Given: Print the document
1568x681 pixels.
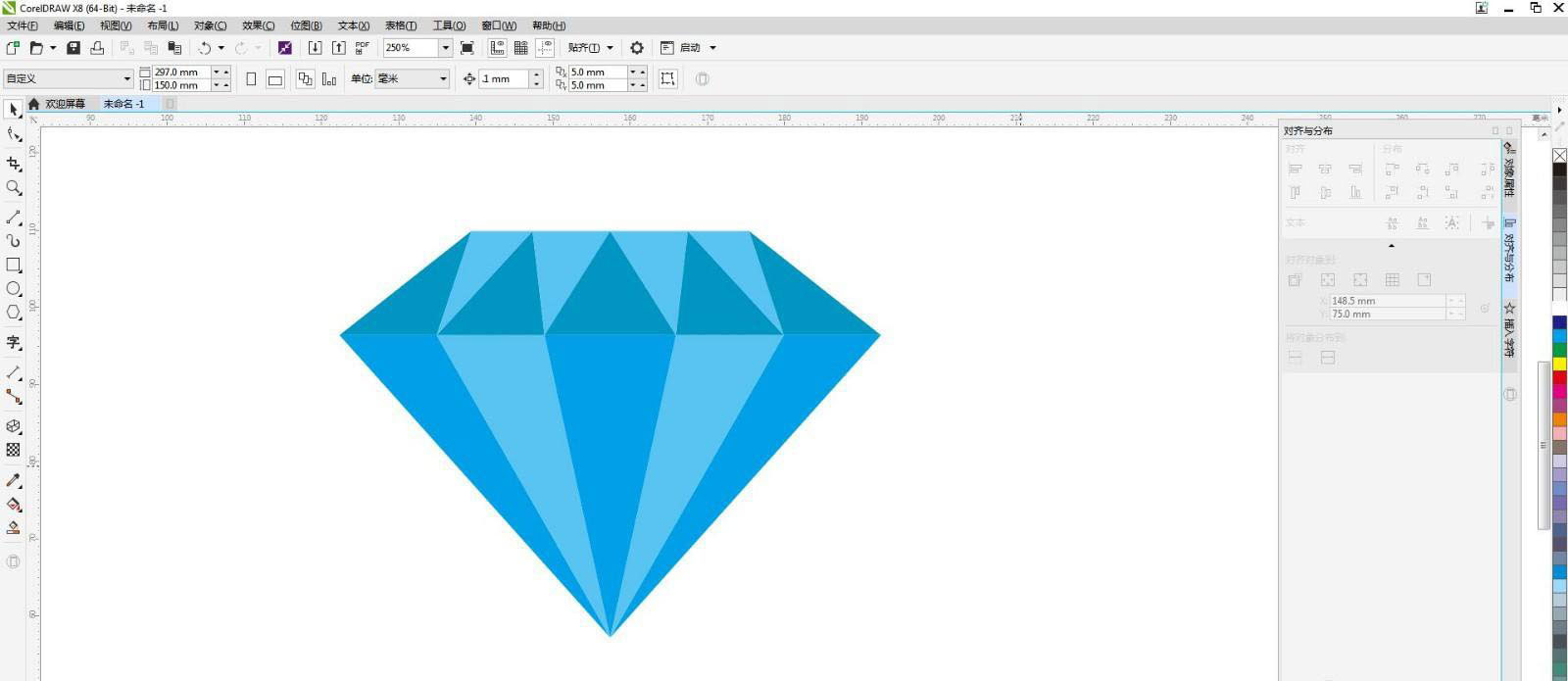Looking at the screenshot, I should click(97, 47).
